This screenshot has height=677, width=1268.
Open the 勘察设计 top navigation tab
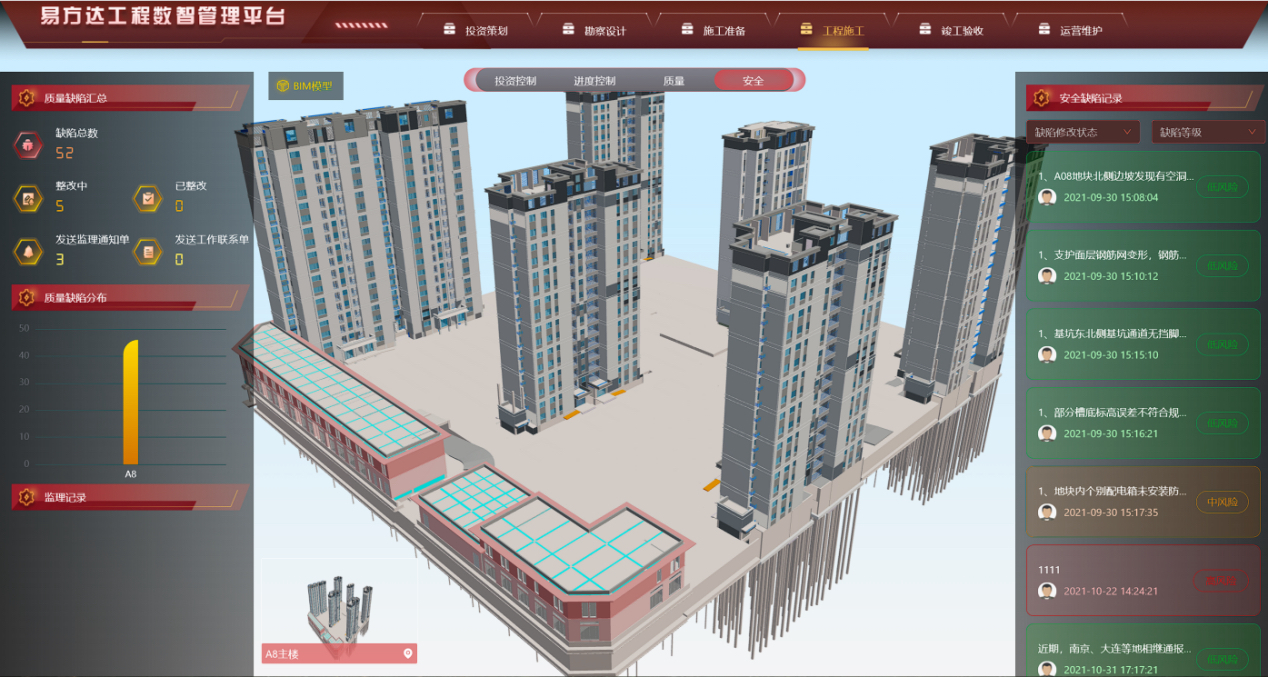coord(595,30)
